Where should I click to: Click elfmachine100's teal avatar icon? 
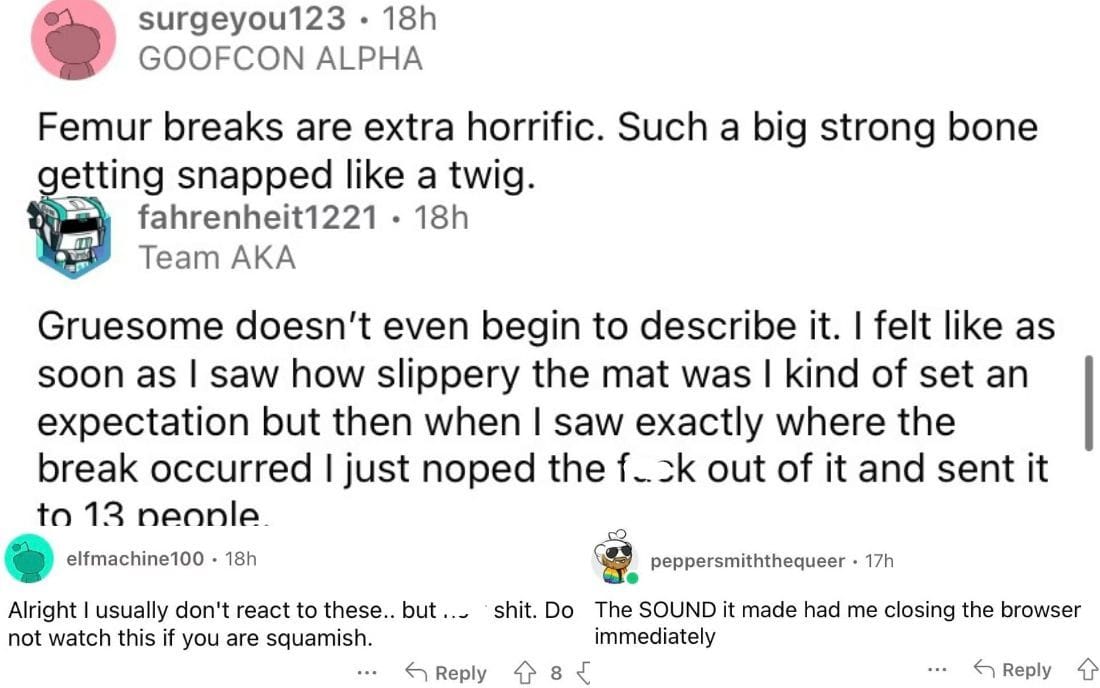pyautogui.click(x=29, y=558)
